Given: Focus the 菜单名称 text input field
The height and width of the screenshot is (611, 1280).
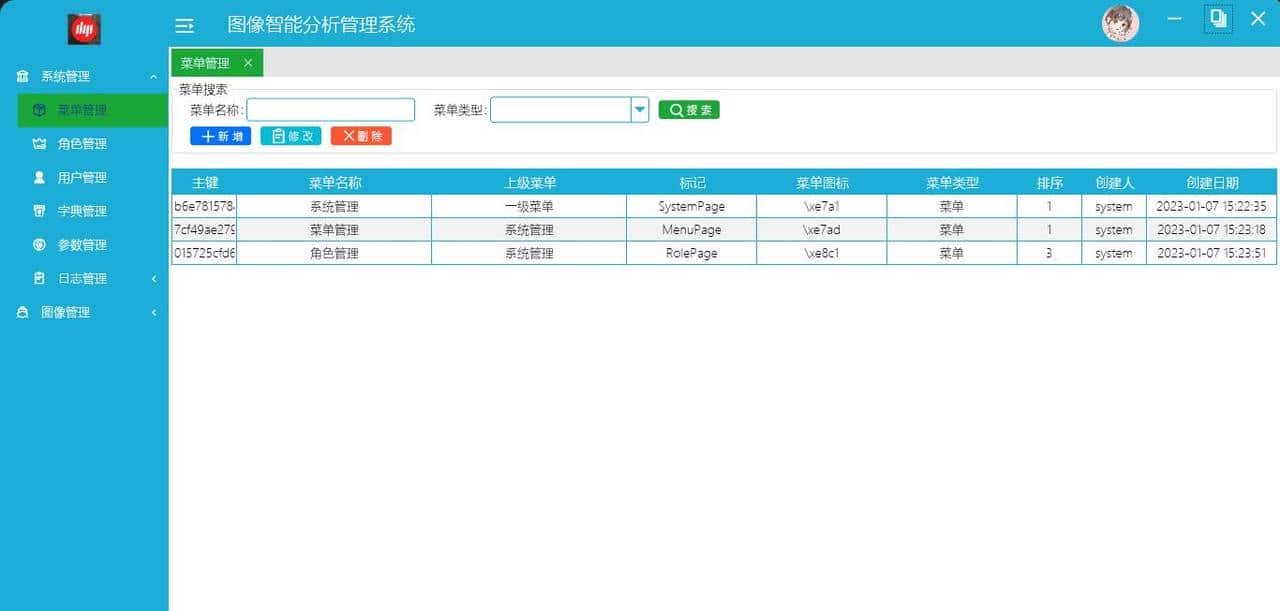Looking at the screenshot, I should (330, 110).
